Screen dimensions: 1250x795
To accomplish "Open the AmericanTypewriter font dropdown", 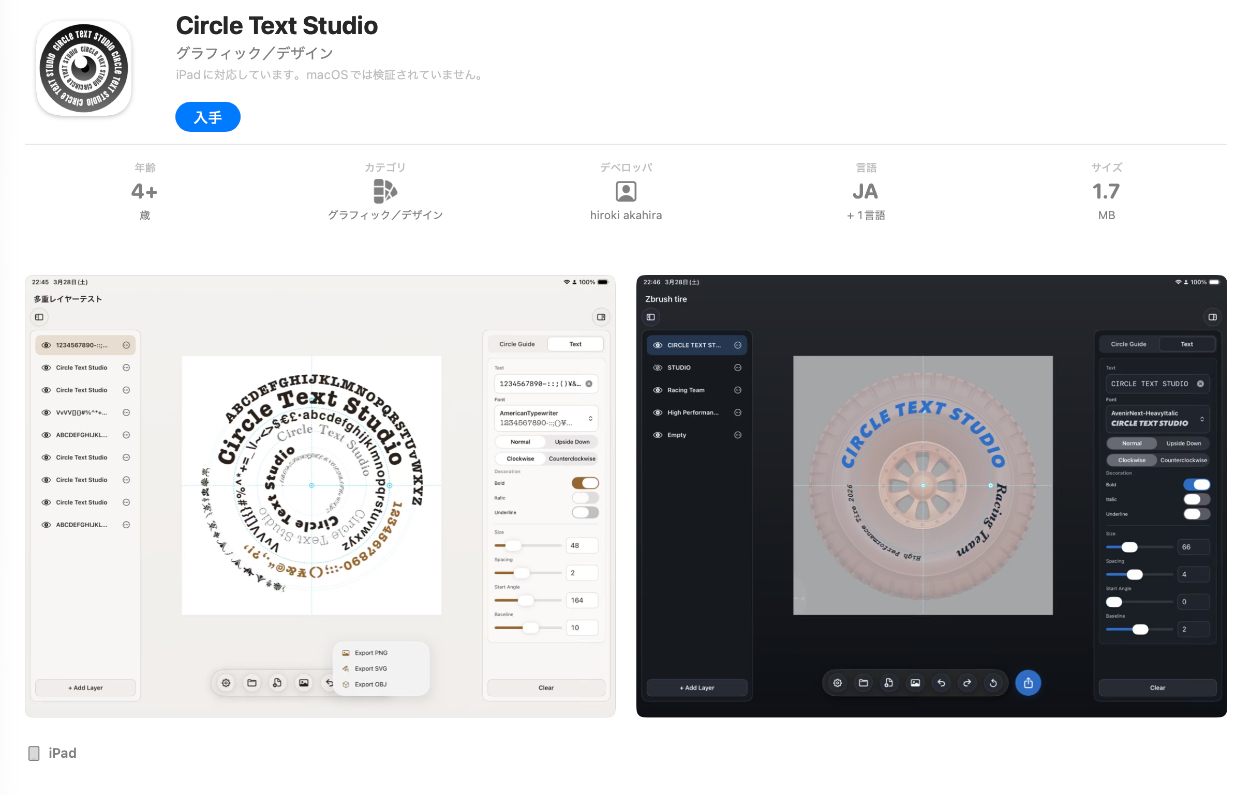I will tap(546, 417).
